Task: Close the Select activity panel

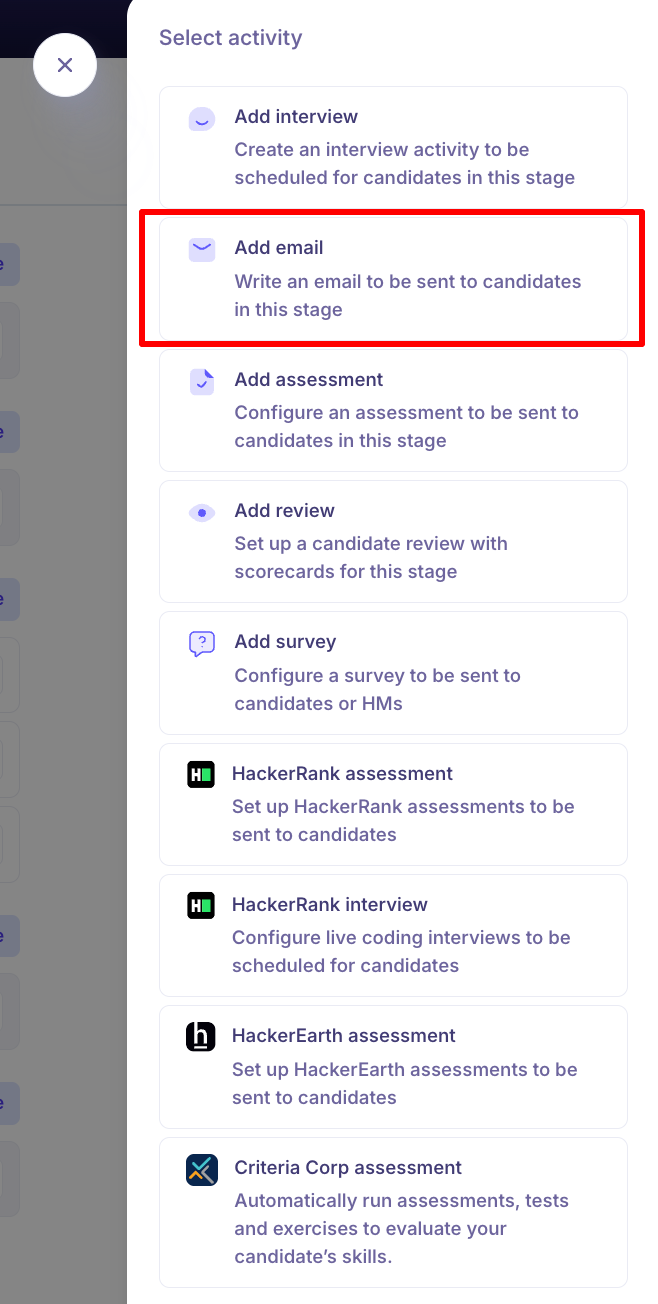Action: point(65,65)
